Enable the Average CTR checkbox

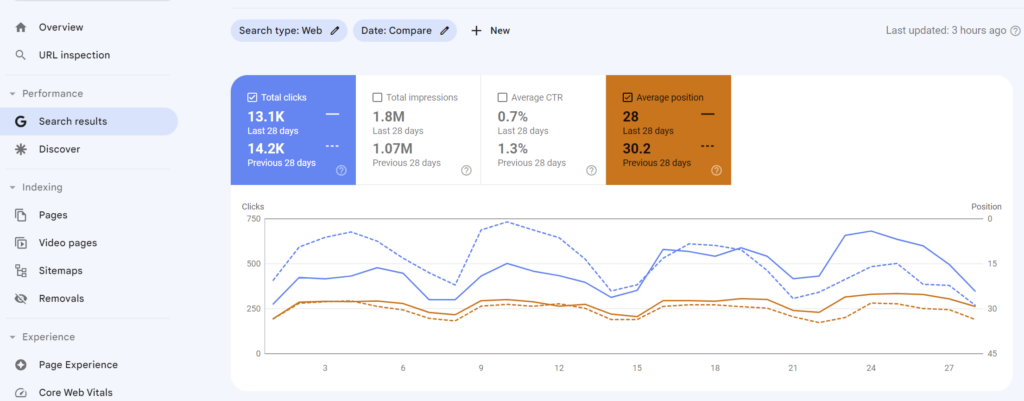click(502, 97)
